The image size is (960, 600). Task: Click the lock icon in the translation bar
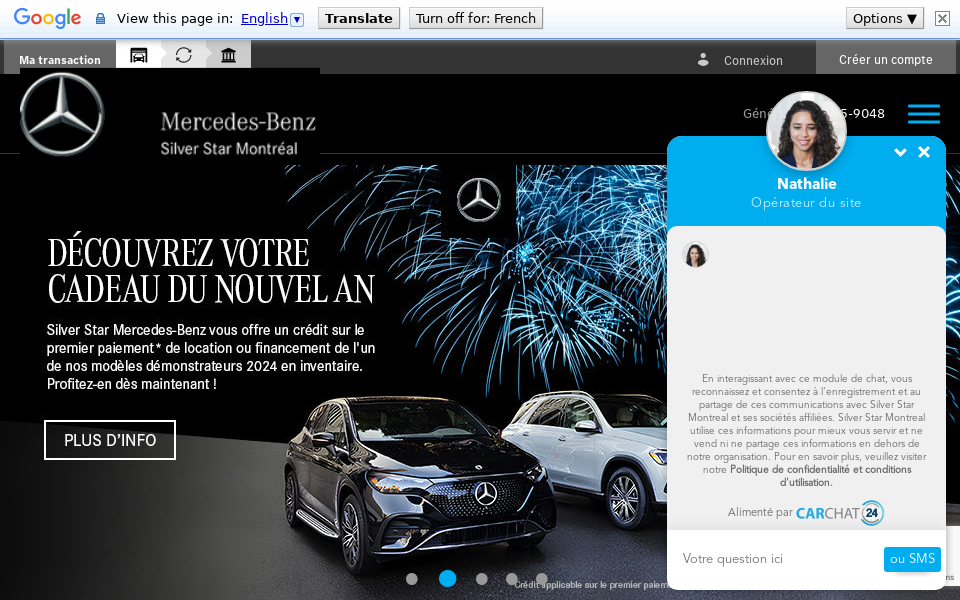coord(100,17)
